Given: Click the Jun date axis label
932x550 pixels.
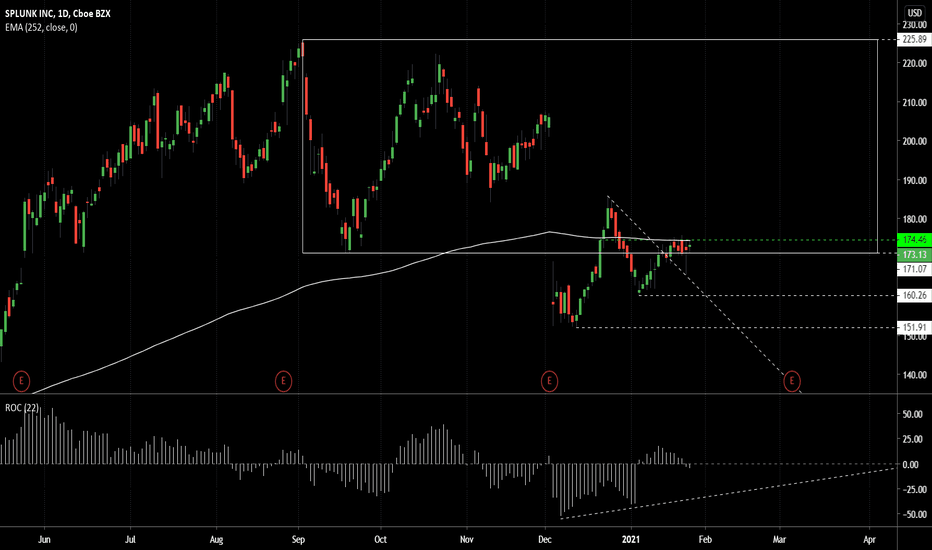Looking at the screenshot, I should [44, 539].
